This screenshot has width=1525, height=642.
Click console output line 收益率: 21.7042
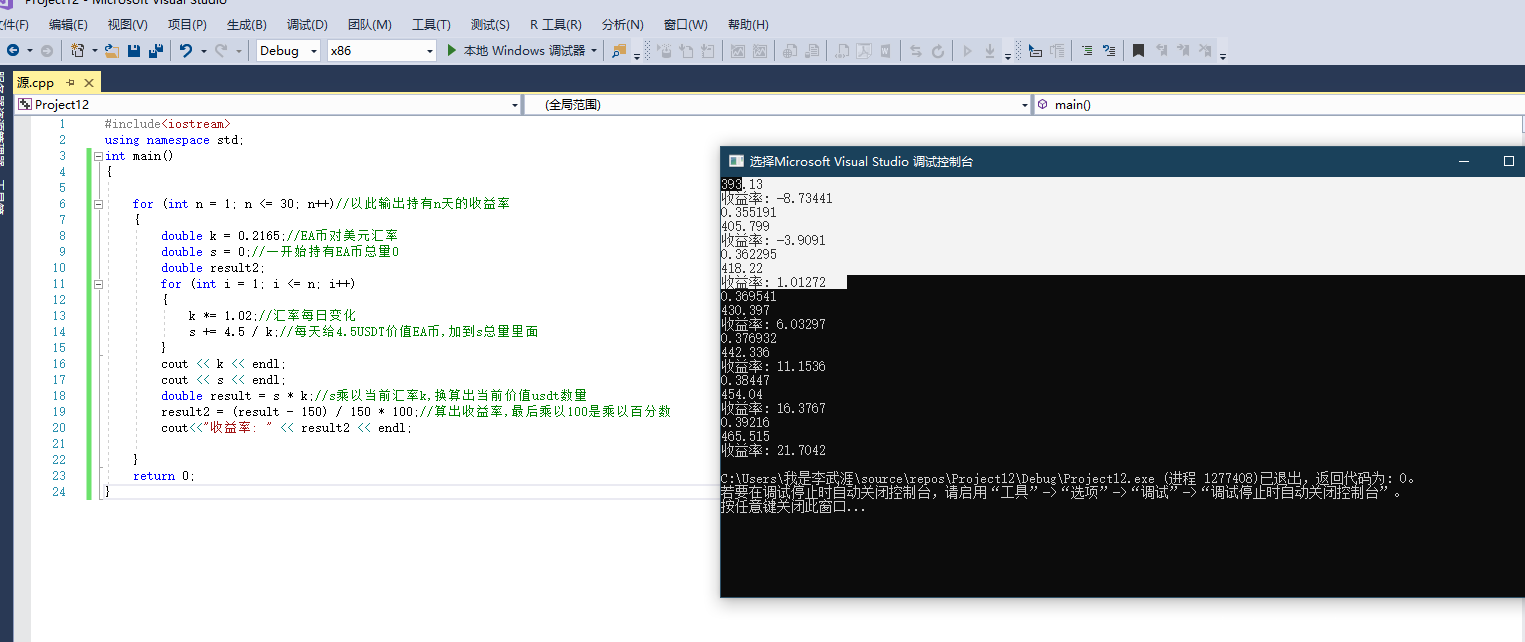(x=773, y=451)
